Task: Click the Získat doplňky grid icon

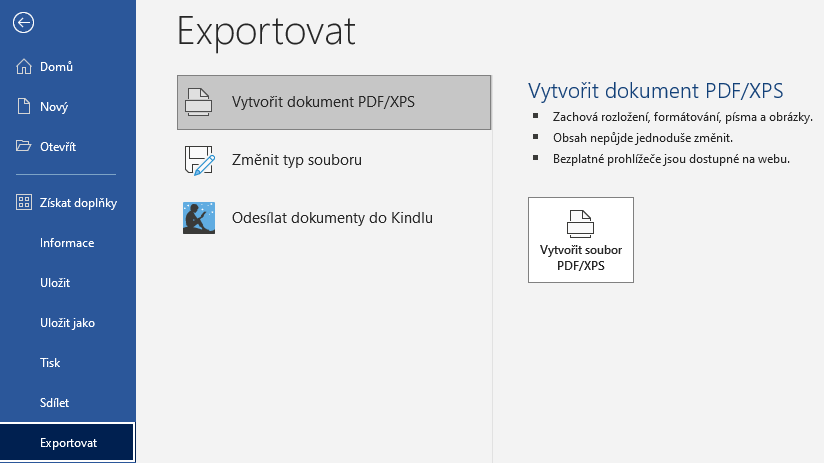Action: (24, 202)
